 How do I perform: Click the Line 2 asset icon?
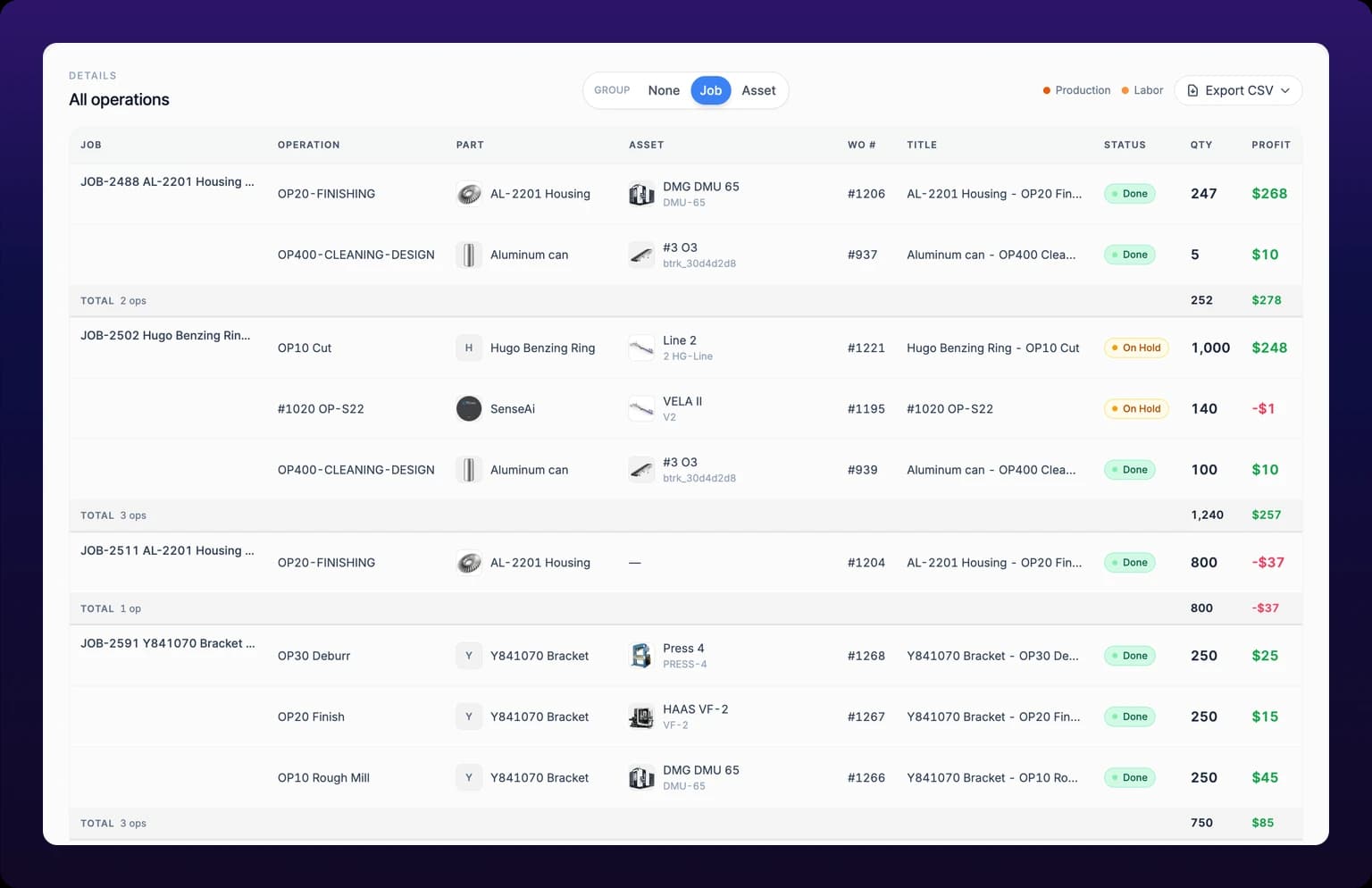[641, 348]
